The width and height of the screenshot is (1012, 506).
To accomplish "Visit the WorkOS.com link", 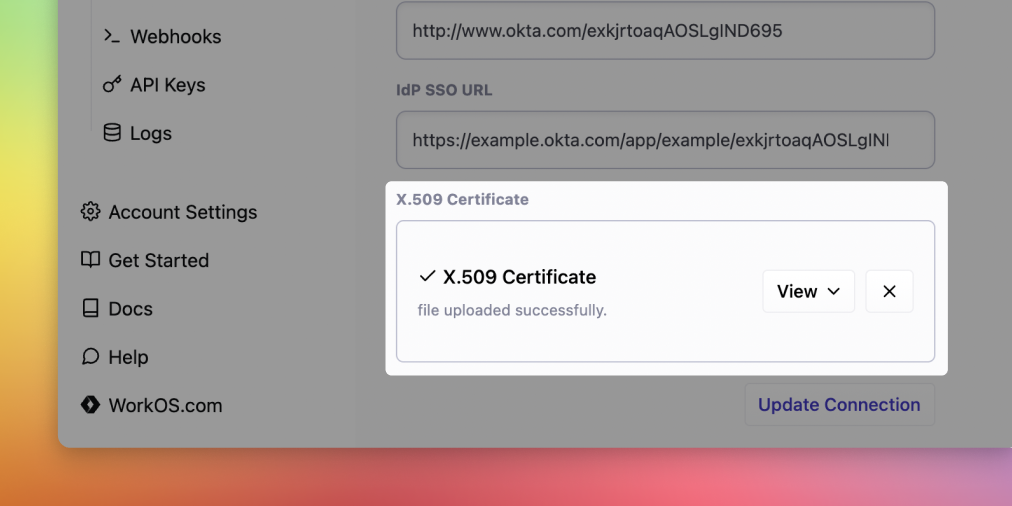I will pyautogui.click(x=165, y=405).
